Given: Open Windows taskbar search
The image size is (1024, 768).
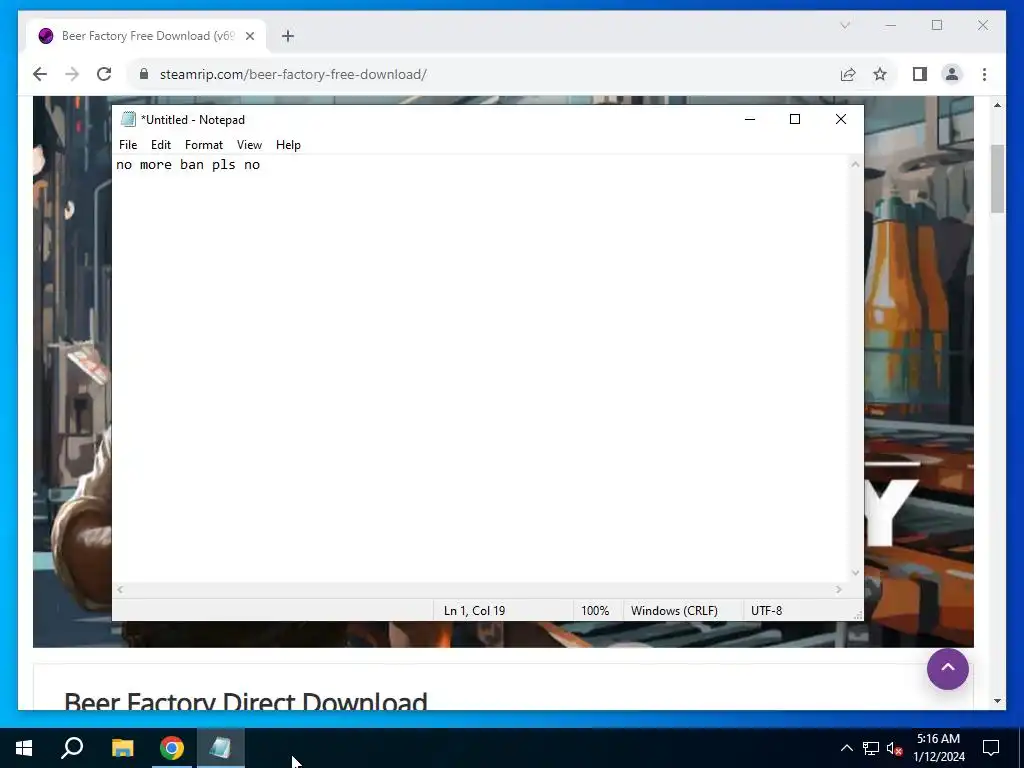Looking at the screenshot, I should 72,748.
